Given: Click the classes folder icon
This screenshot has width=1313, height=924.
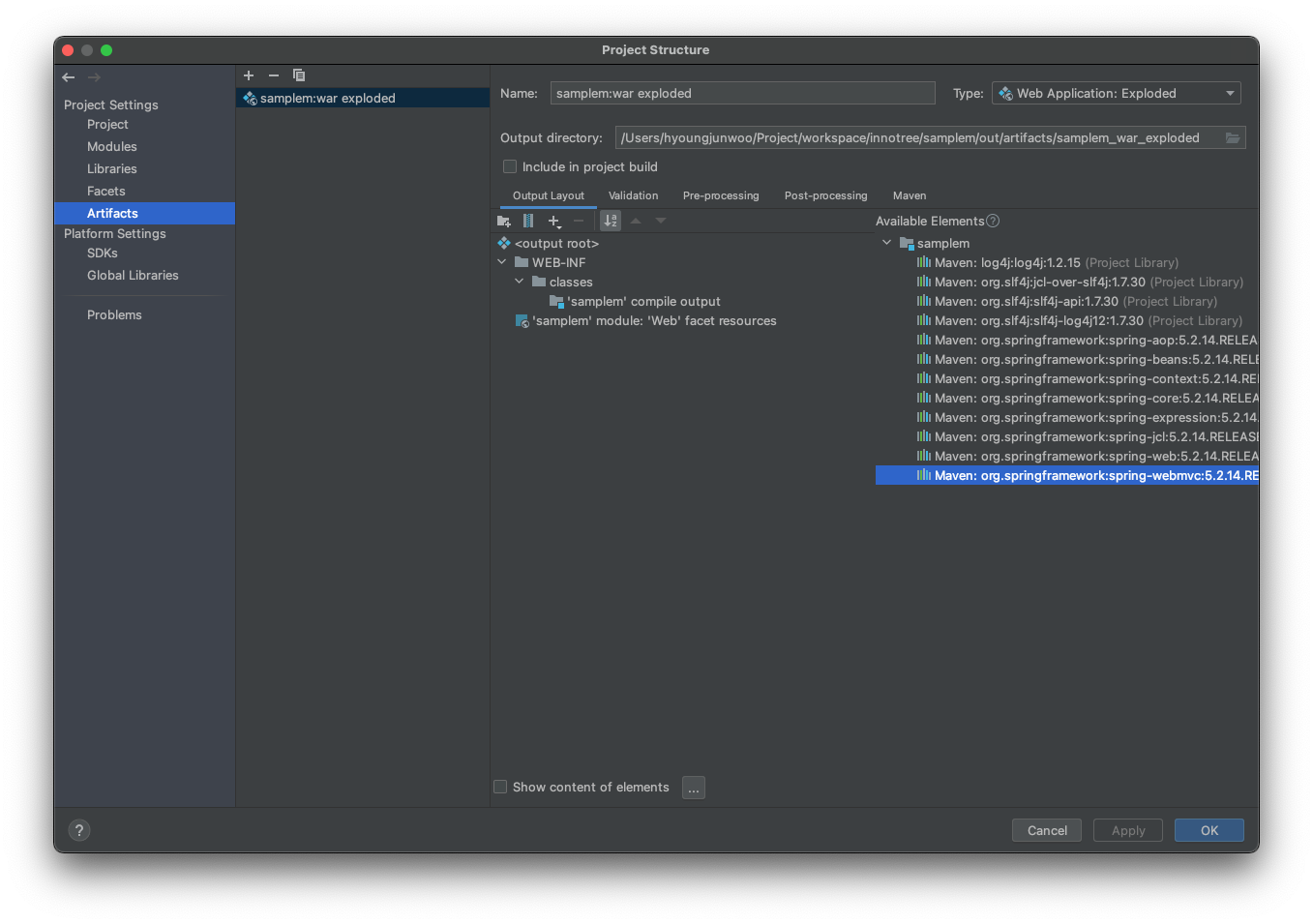Looking at the screenshot, I should click(x=539, y=282).
